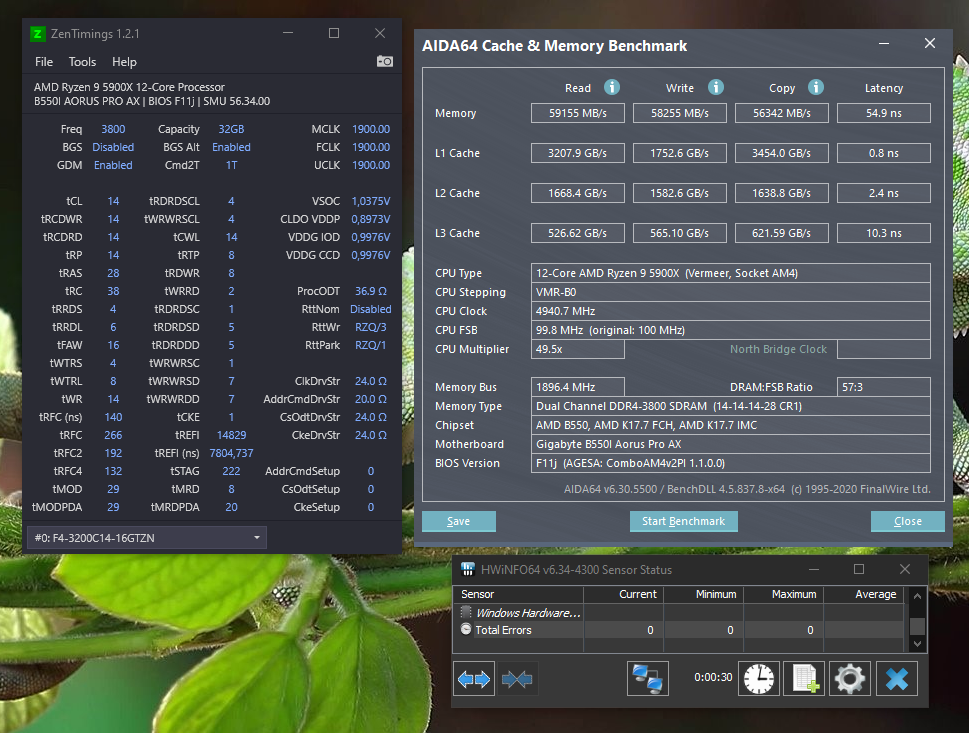This screenshot has height=733, width=969.
Task: Click HWiNFO collapse columns arrows icon
Action: (517, 679)
